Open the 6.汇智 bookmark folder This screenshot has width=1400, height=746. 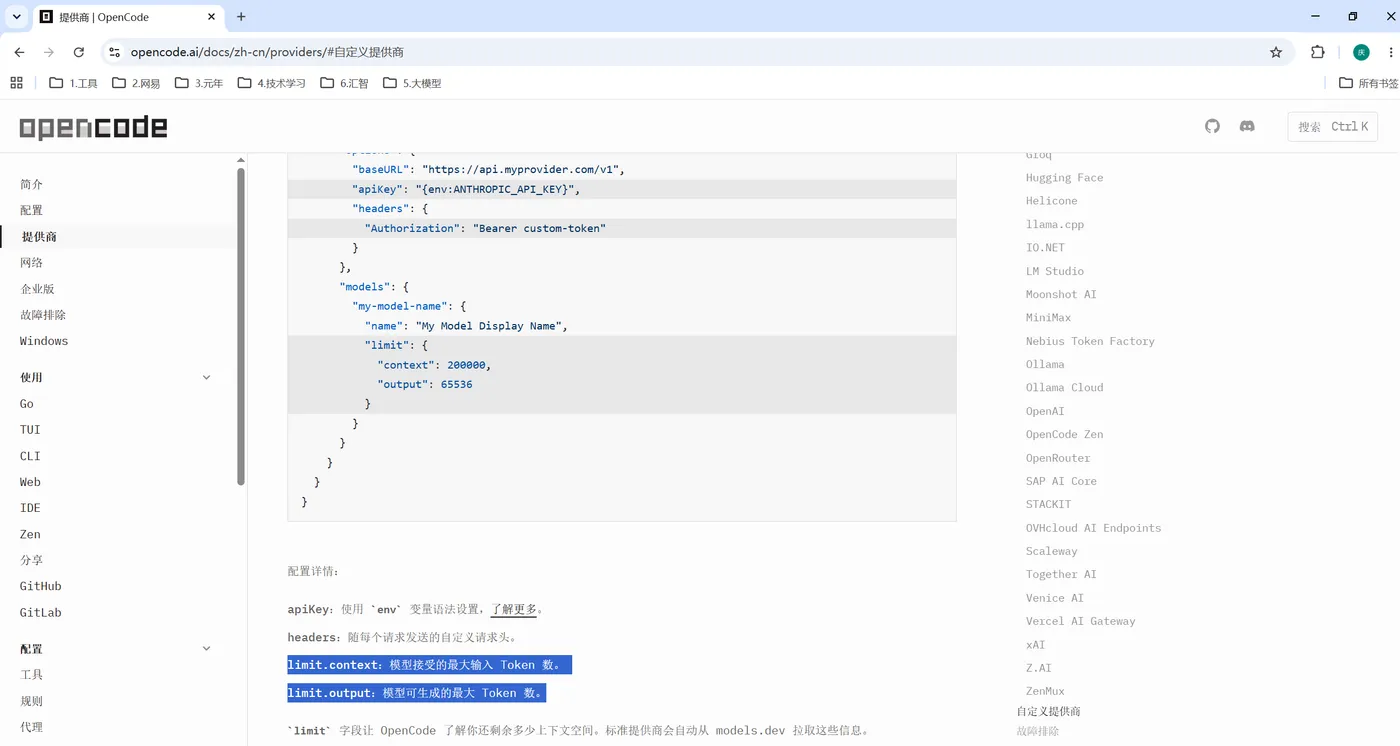(344, 83)
